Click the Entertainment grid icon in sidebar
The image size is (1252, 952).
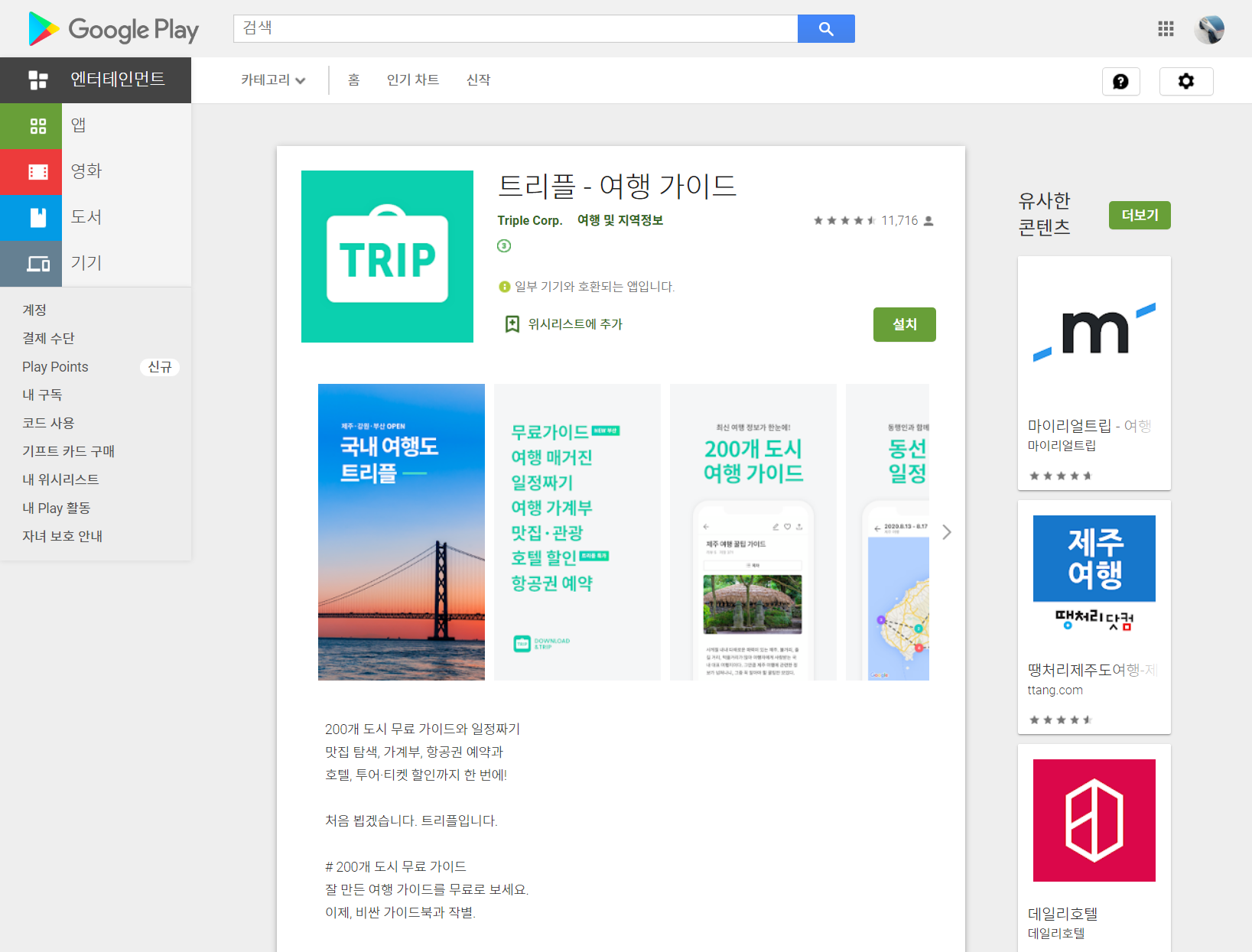(38, 80)
